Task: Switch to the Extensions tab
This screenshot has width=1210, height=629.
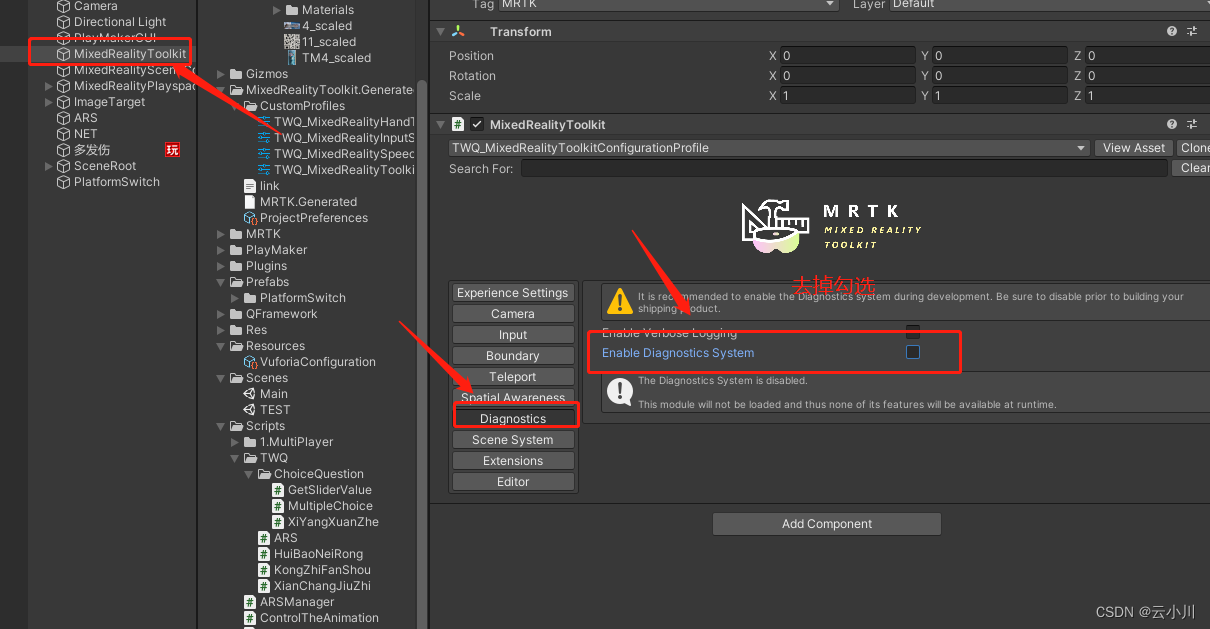Action: (513, 461)
